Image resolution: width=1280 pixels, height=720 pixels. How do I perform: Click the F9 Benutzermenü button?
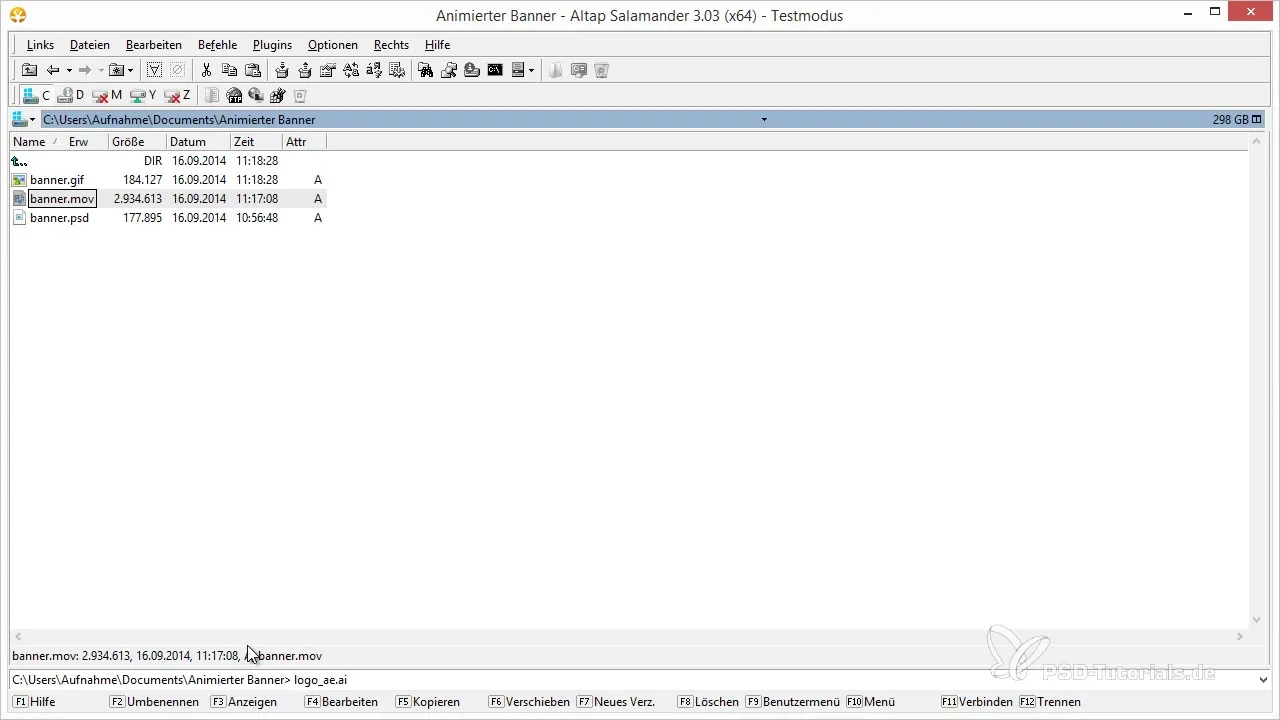(x=793, y=702)
